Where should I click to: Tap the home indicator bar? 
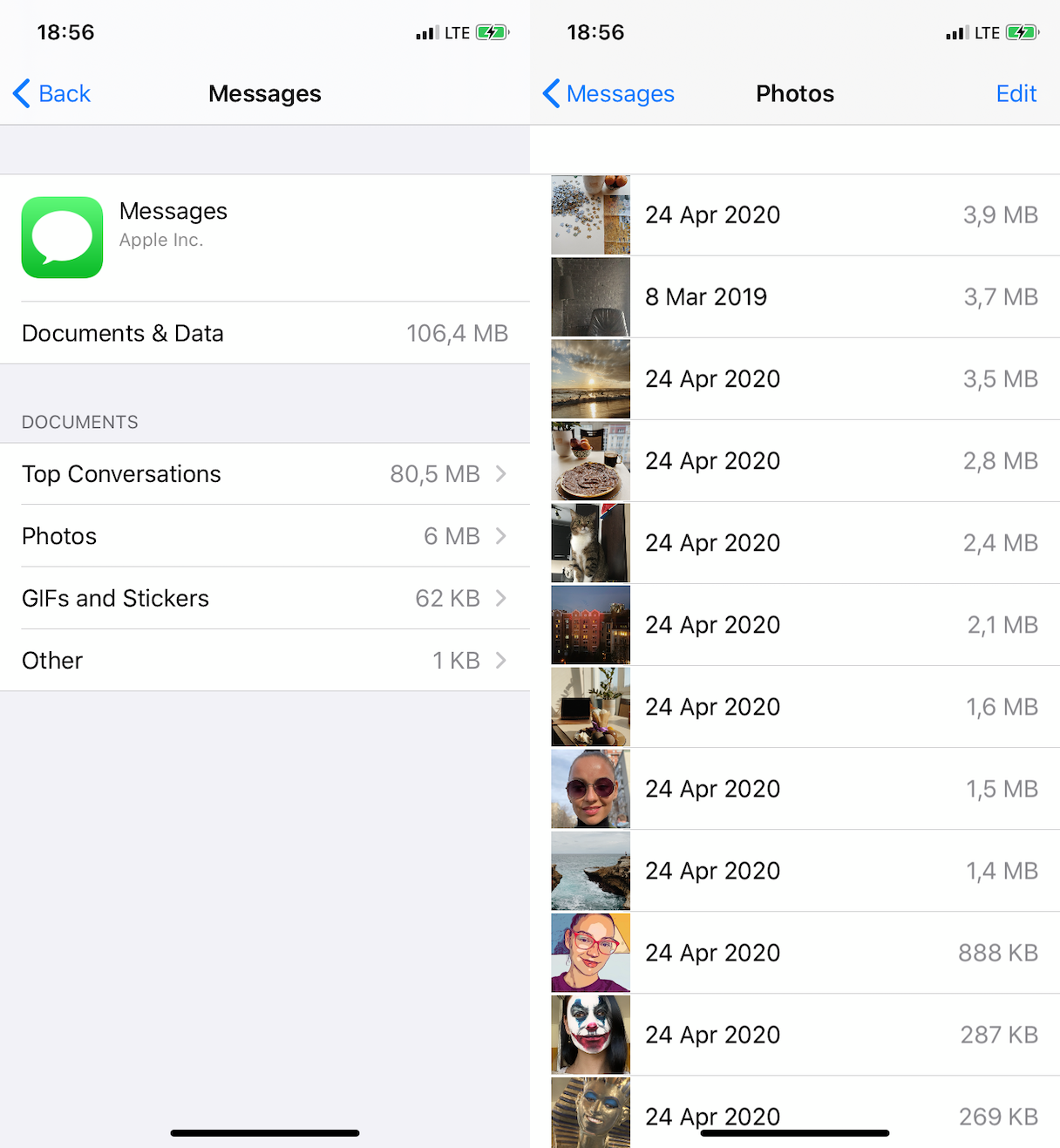[x=265, y=1133]
